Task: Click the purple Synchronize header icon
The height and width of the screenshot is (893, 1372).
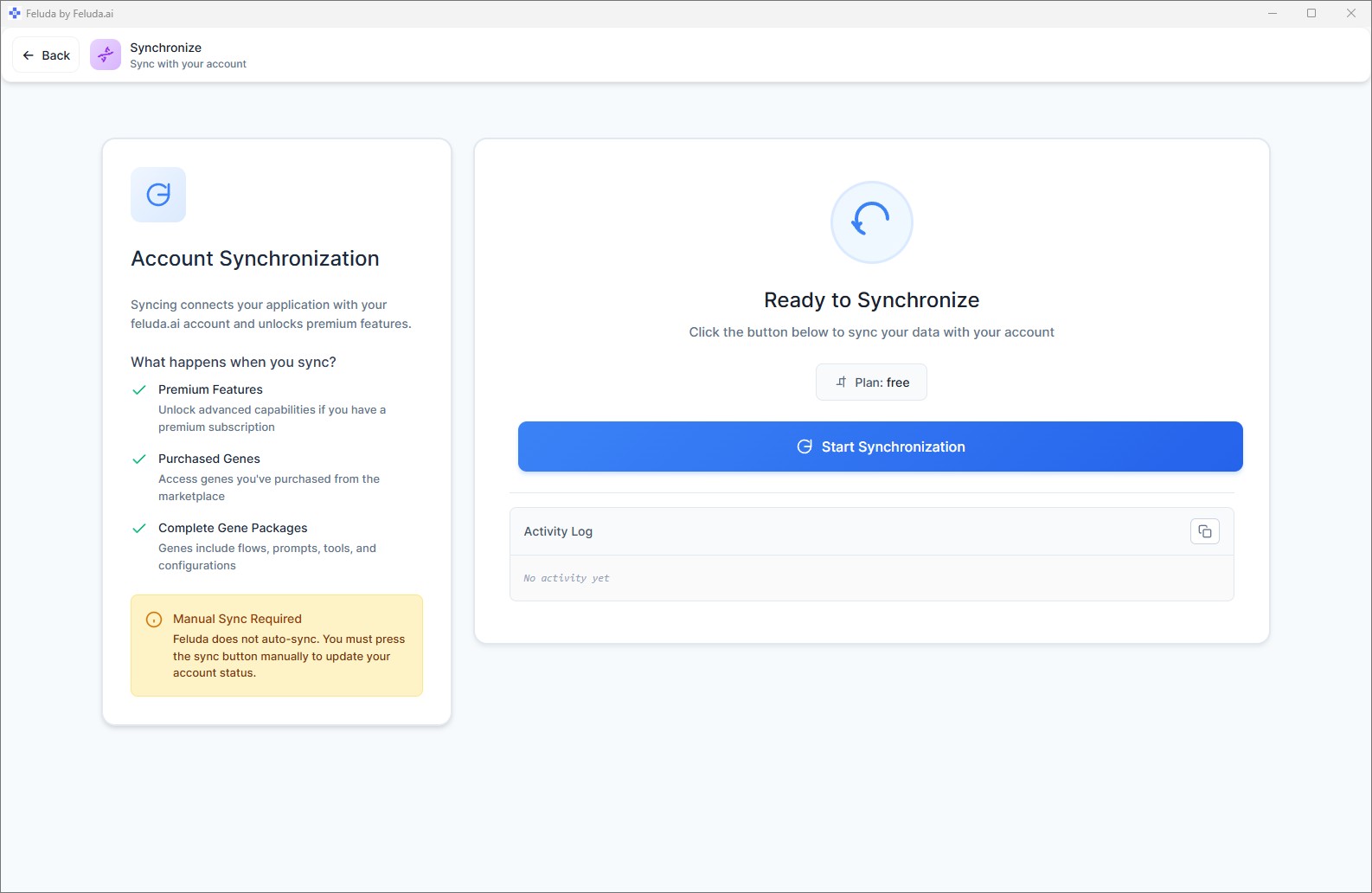Action: tap(106, 55)
